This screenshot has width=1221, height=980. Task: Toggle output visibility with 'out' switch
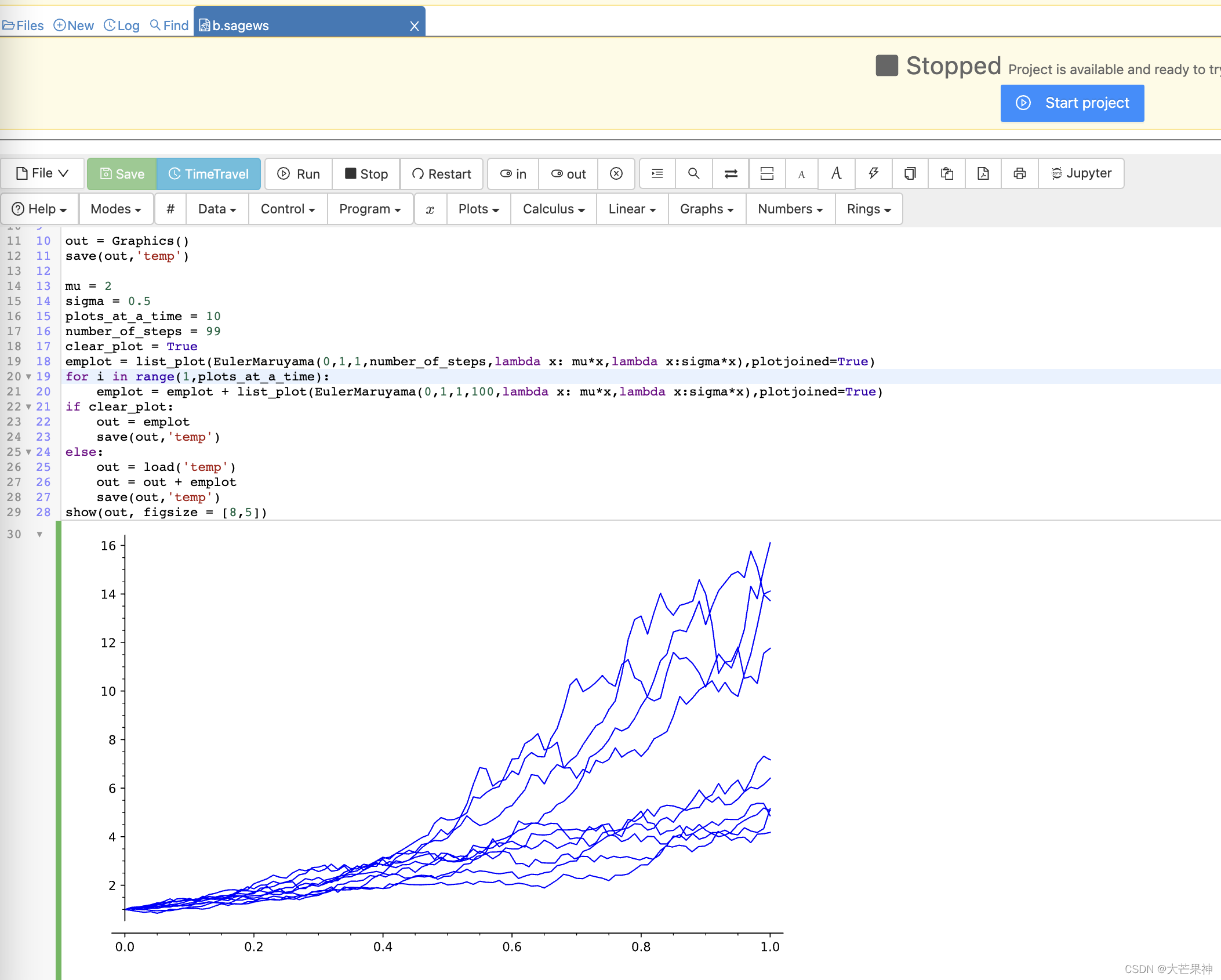coord(568,174)
